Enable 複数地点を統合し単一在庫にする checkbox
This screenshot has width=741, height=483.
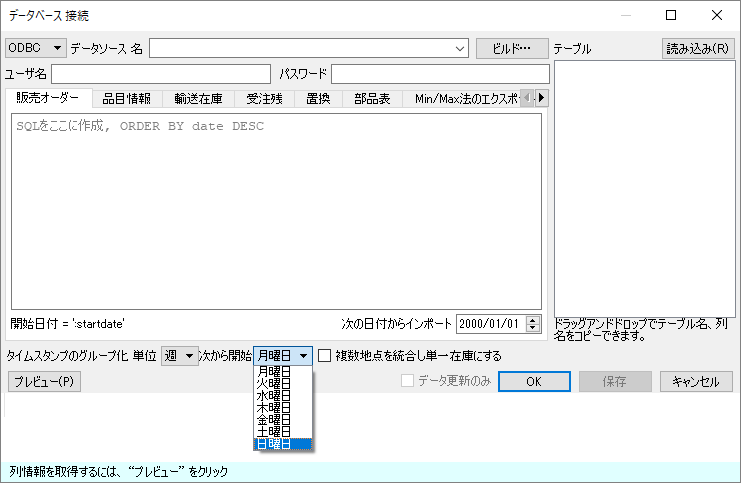pos(324,355)
